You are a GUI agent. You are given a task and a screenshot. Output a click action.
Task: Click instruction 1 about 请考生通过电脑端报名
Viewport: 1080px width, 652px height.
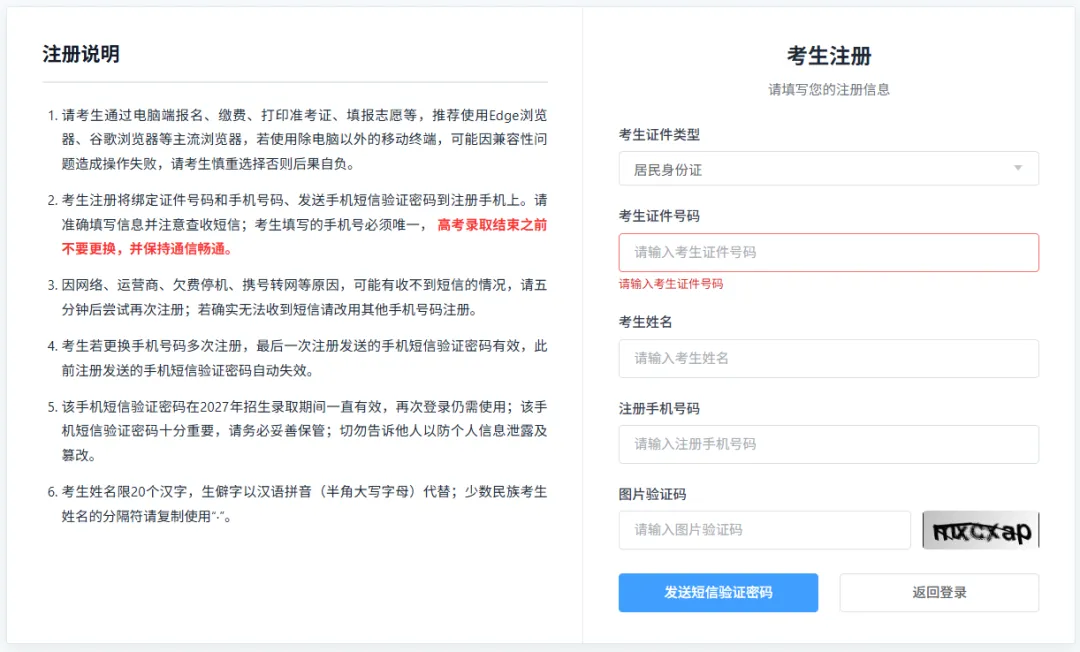pyautogui.click(x=304, y=139)
